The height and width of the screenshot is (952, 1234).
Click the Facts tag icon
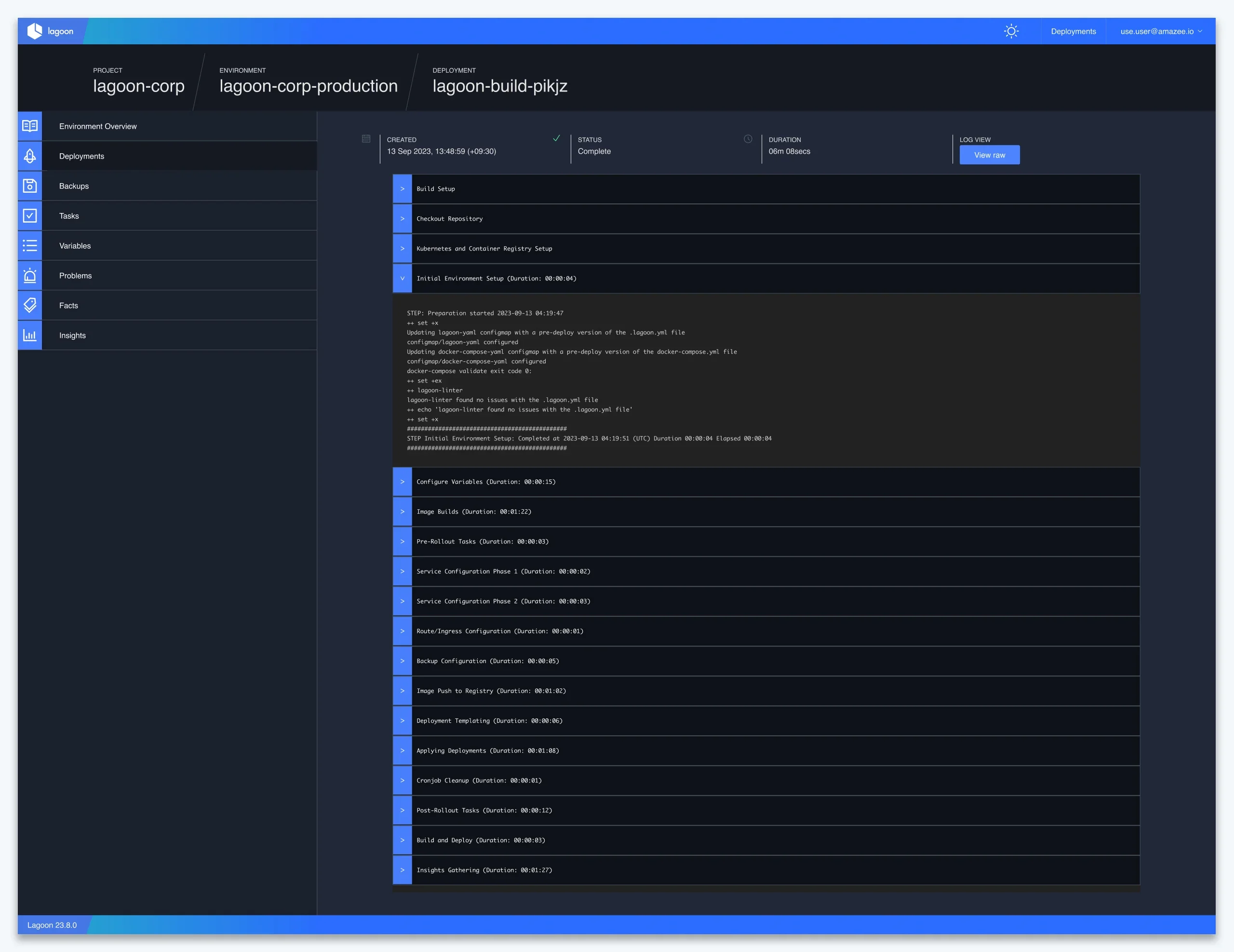pyautogui.click(x=30, y=305)
